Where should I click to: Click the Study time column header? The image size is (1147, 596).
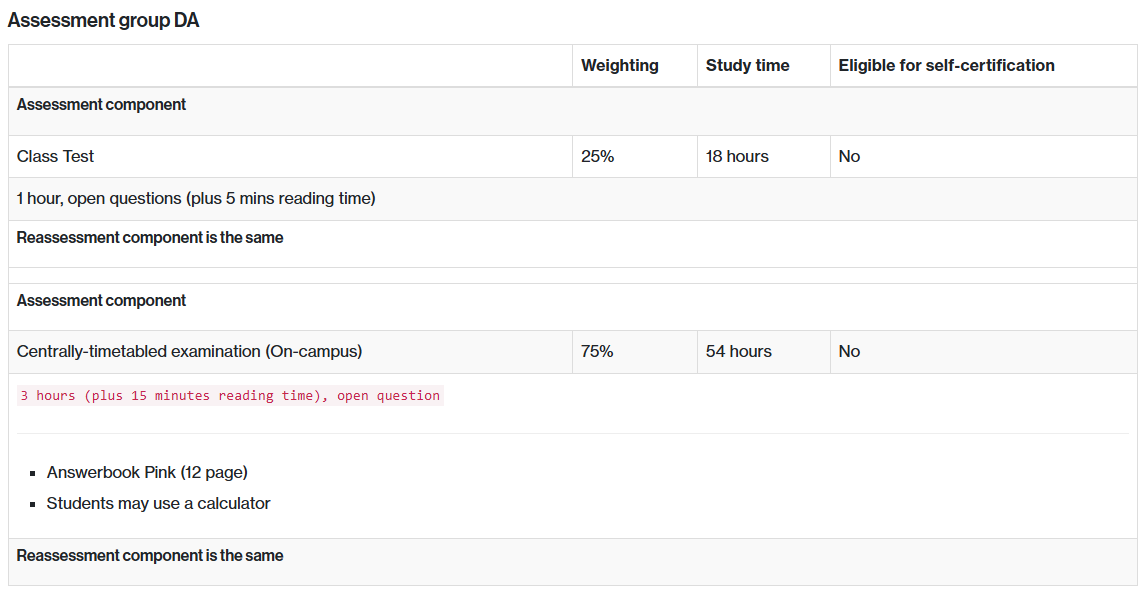click(x=747, y=66)
